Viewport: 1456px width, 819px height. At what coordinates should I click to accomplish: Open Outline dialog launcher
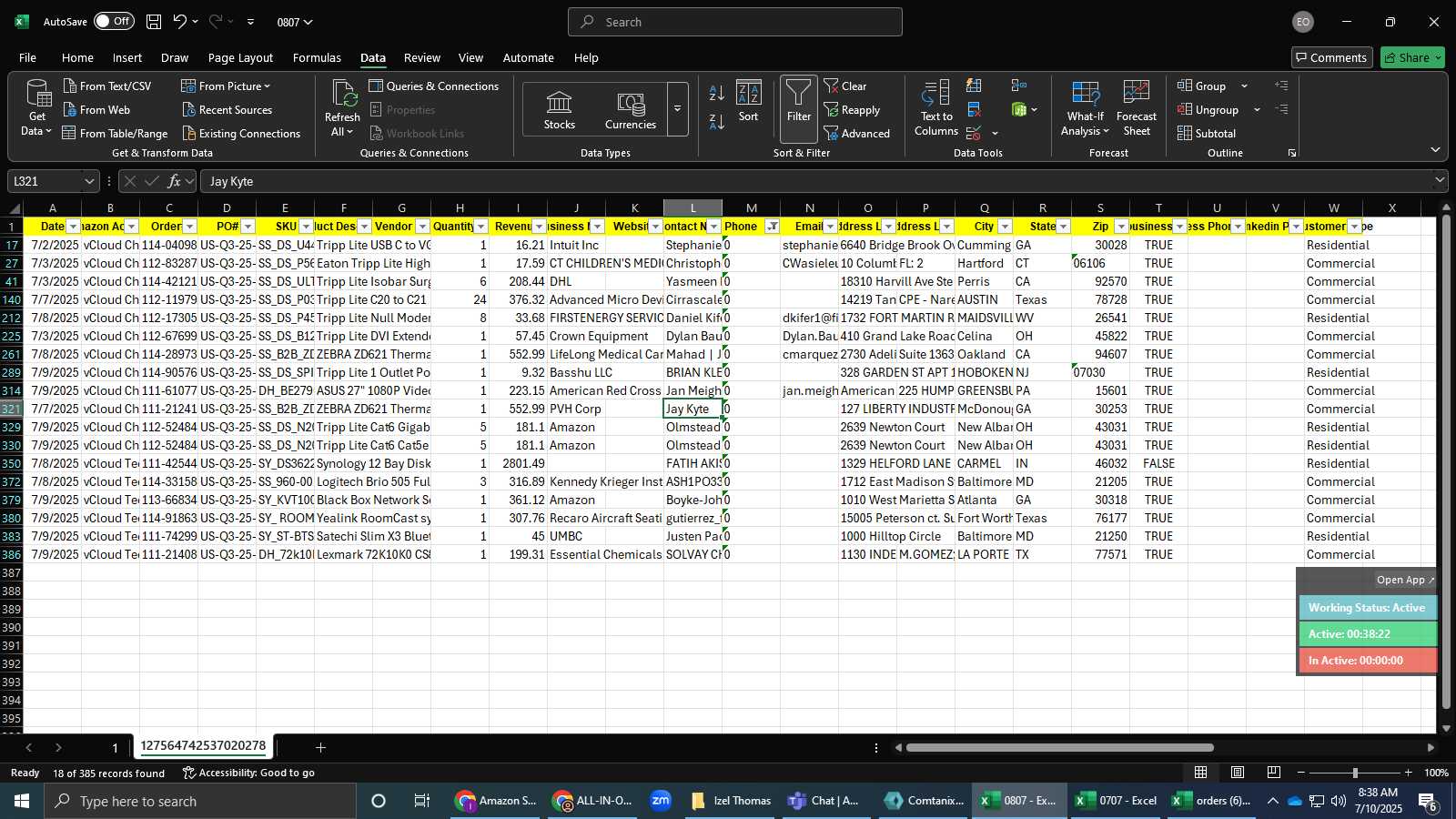click(x=1291, y=153)
